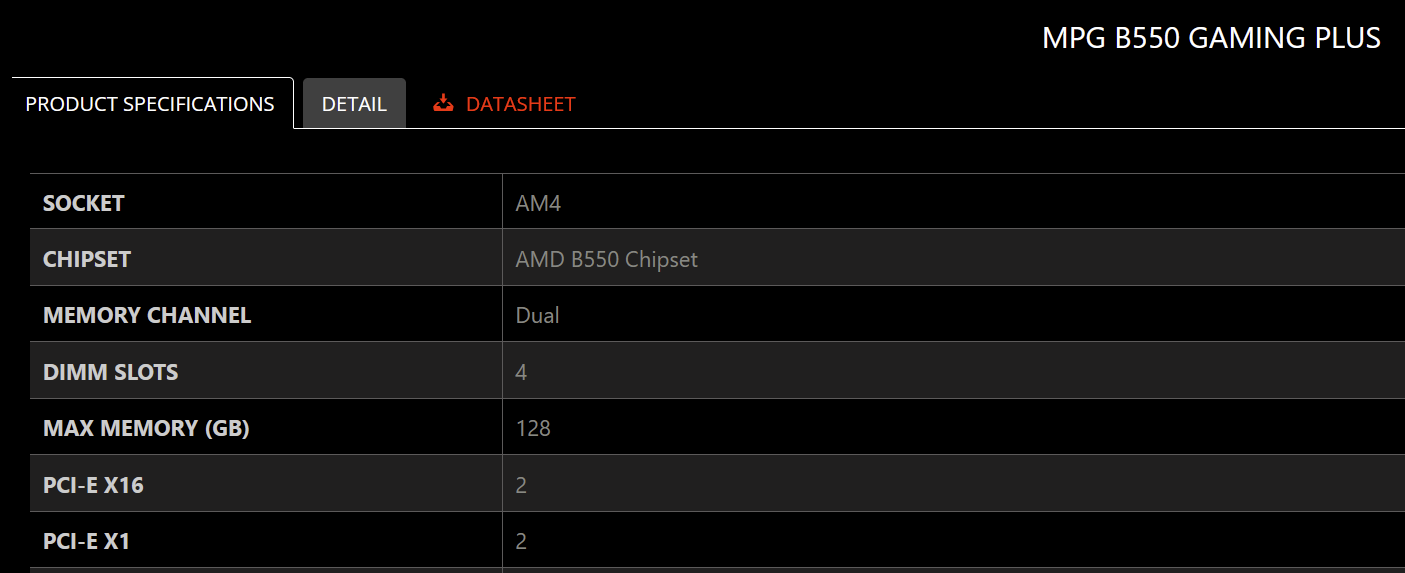Screen dimensions: 1405x573
Task: Select the PCI-E X1 value 2
Action: pos(521,541)
